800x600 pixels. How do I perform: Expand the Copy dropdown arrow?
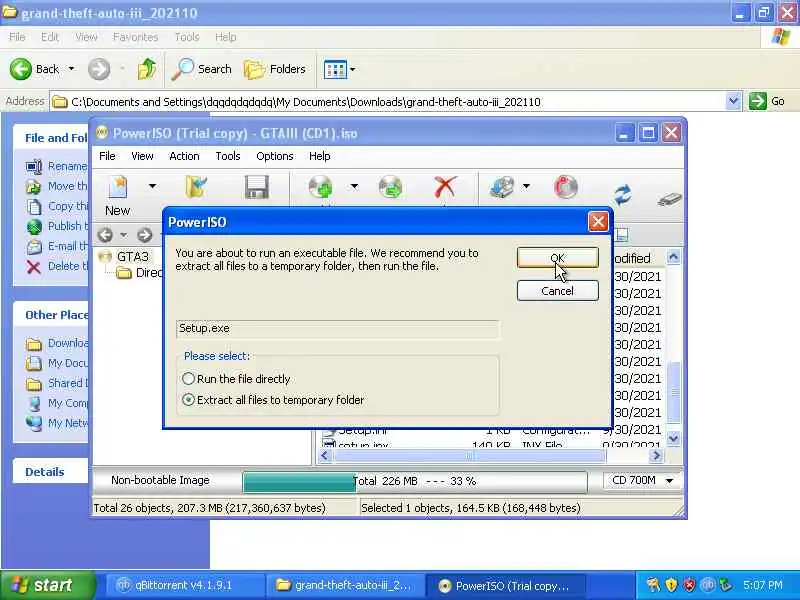click(526, 186)
